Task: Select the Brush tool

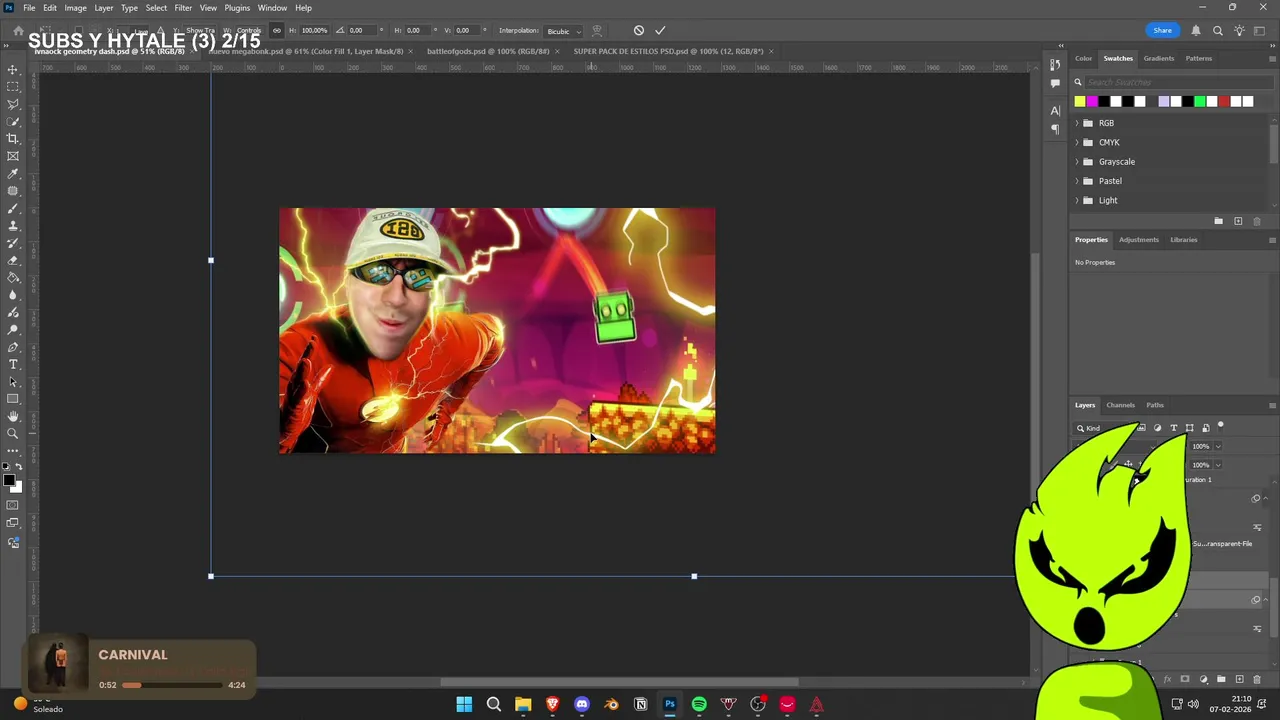Action: tap(13, 208)
